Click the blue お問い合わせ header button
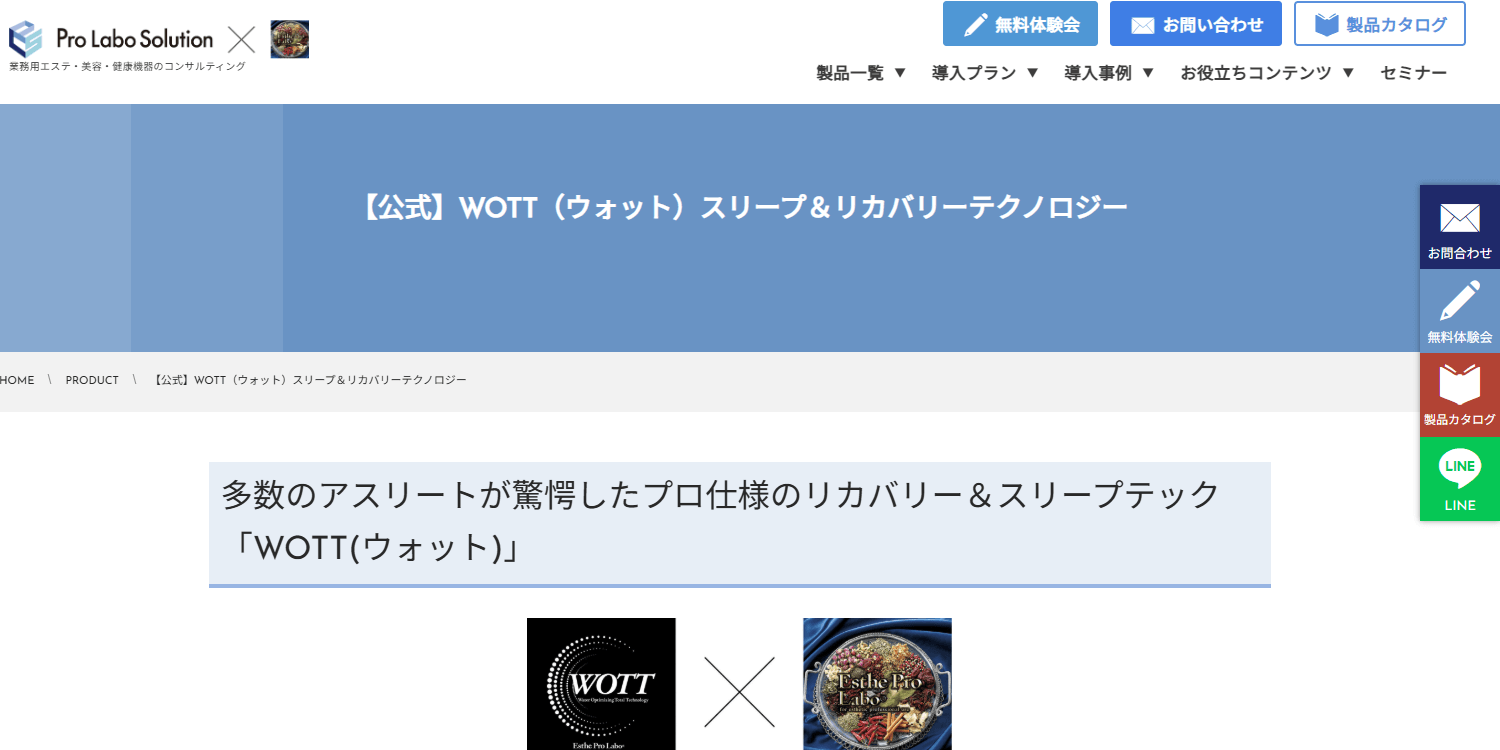The height and width of the screenshot is (750, 1500). tap(1196, 24)
